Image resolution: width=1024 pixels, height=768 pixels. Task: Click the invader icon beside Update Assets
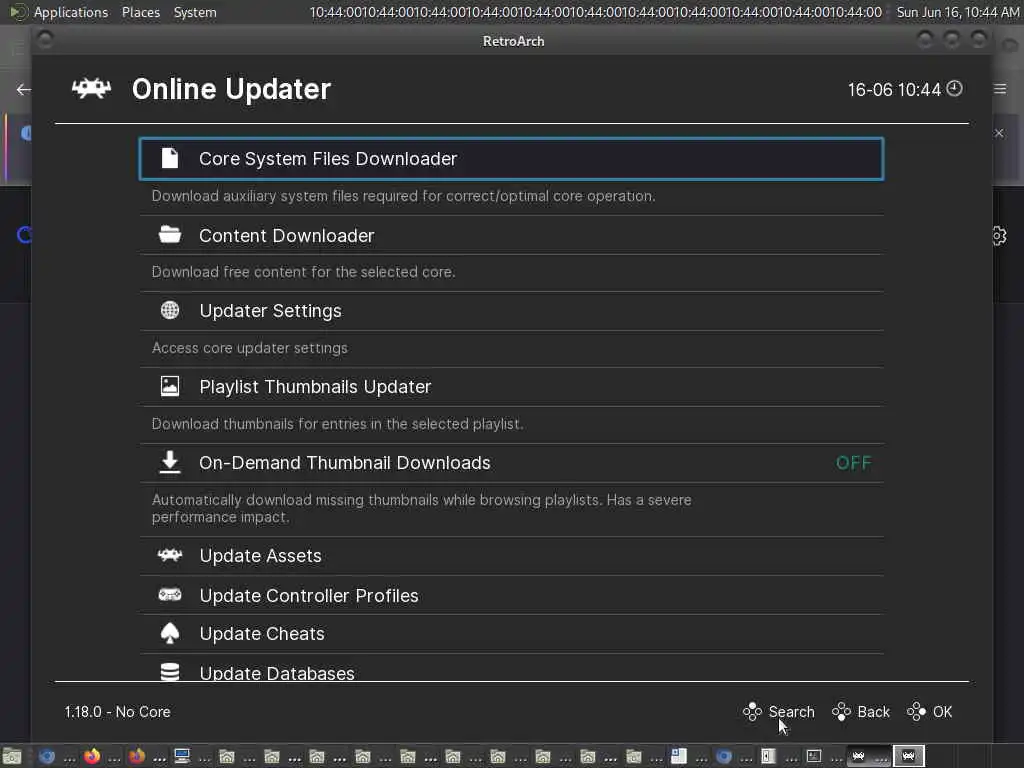170,555
